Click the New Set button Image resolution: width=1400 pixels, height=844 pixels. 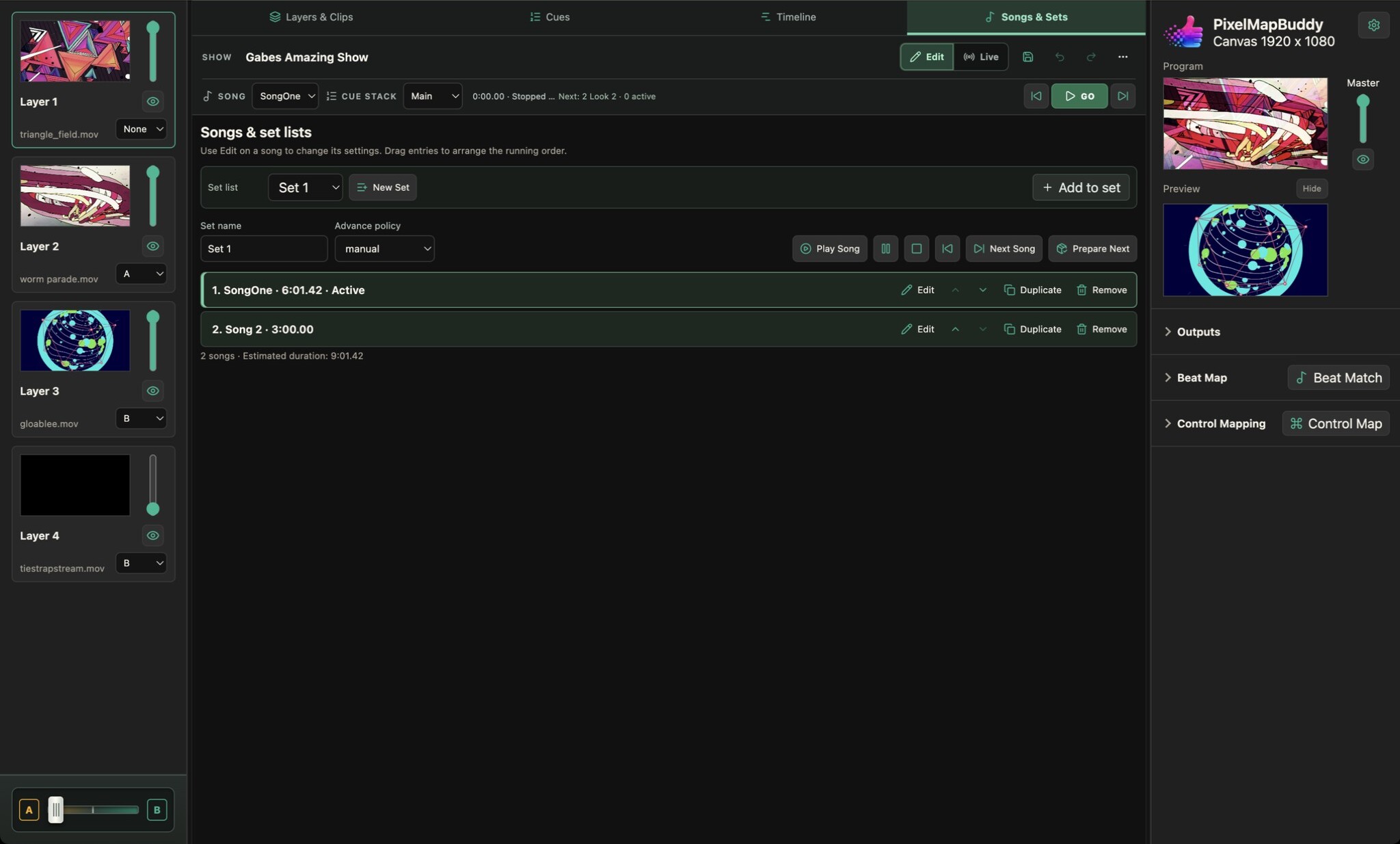point(383,187)
